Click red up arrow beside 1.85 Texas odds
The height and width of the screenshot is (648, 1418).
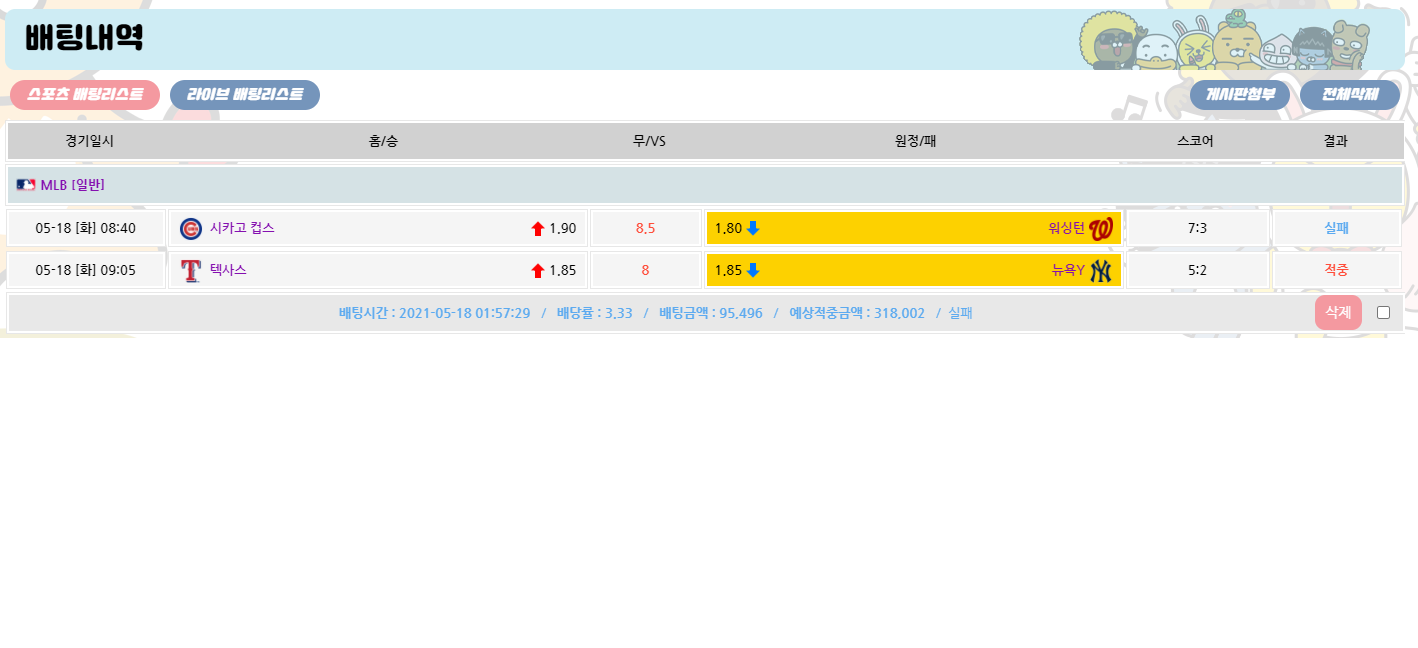point(538,271)
